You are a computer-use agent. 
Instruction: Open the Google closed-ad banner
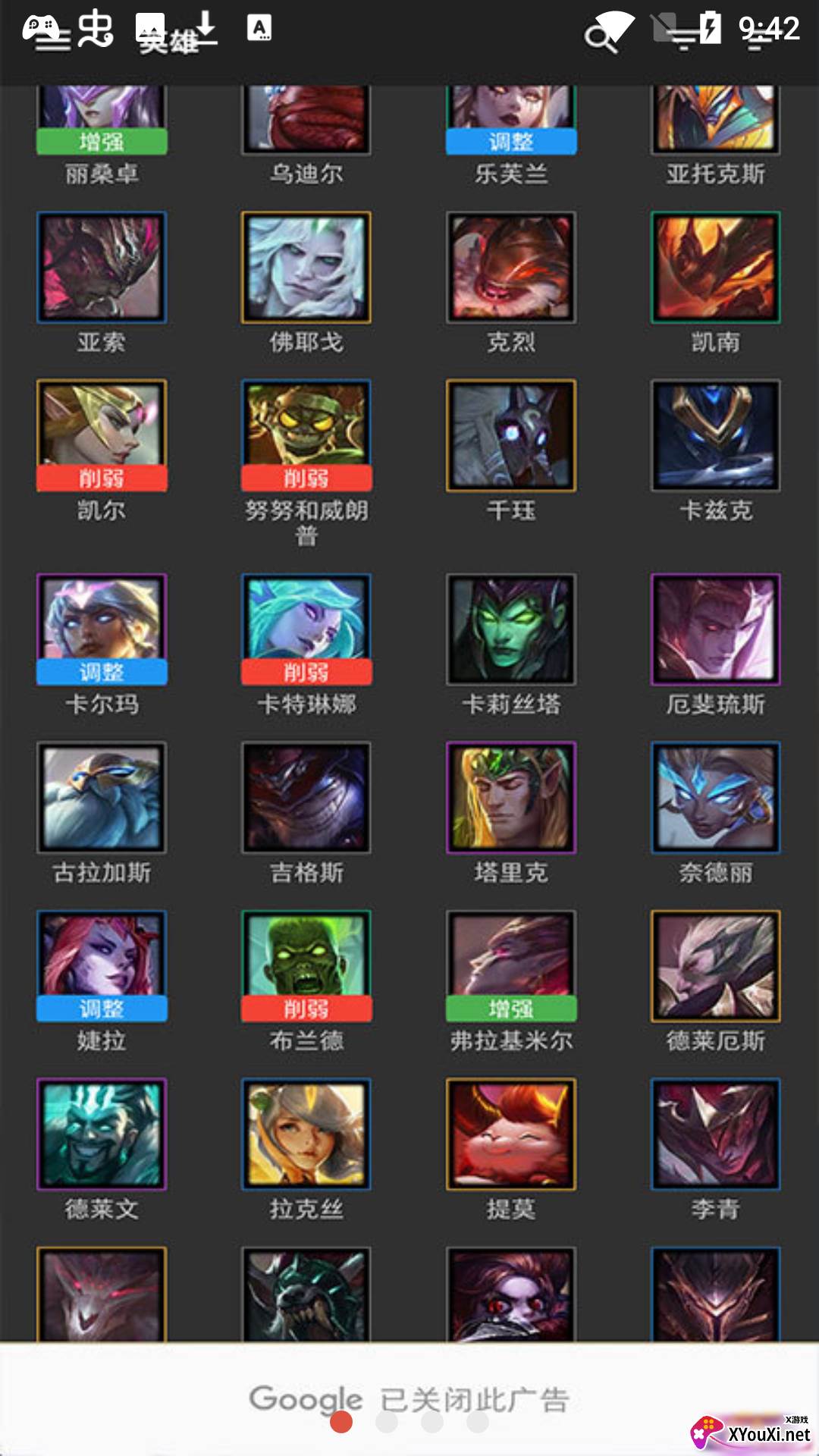(409, 1399)
